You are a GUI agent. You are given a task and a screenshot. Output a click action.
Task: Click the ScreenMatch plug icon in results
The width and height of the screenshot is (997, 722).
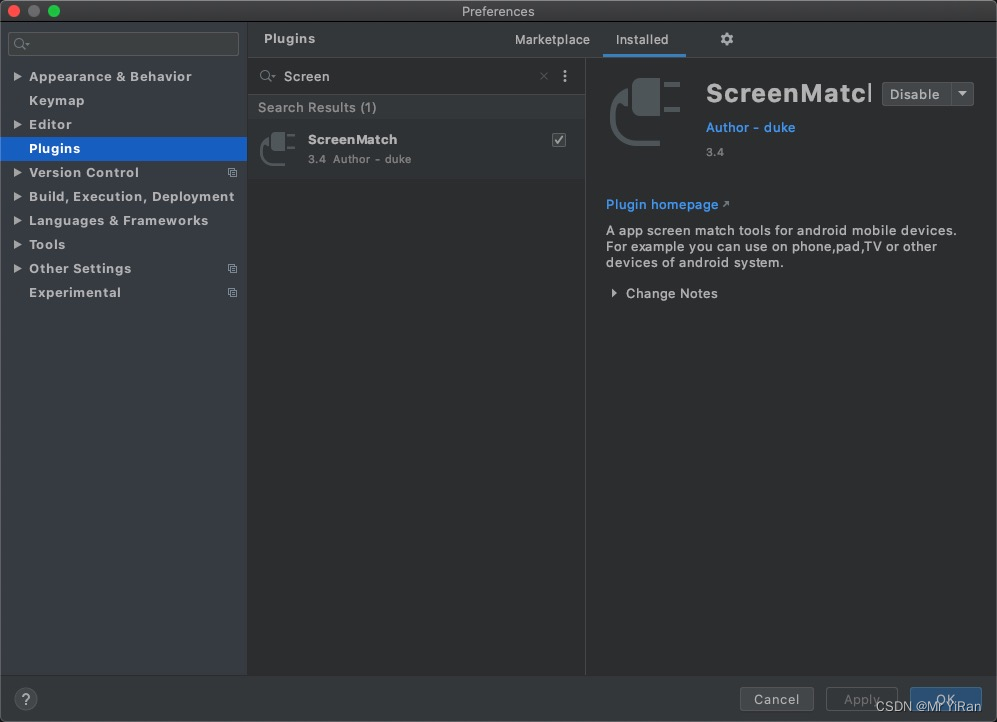278,149
